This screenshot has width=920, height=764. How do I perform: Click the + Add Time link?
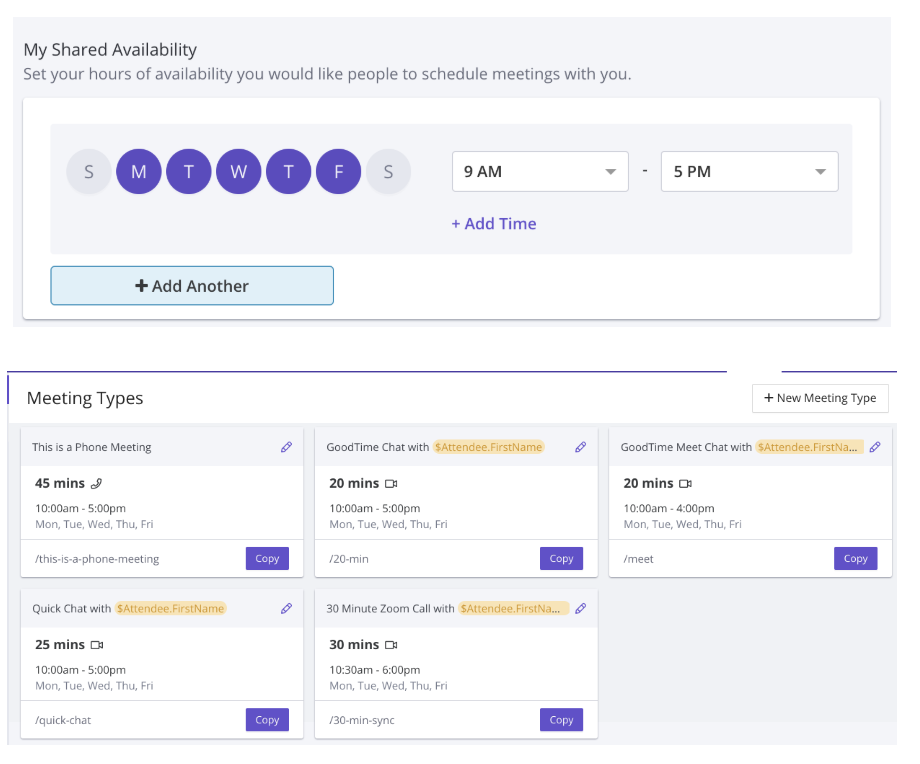point(493,224)
